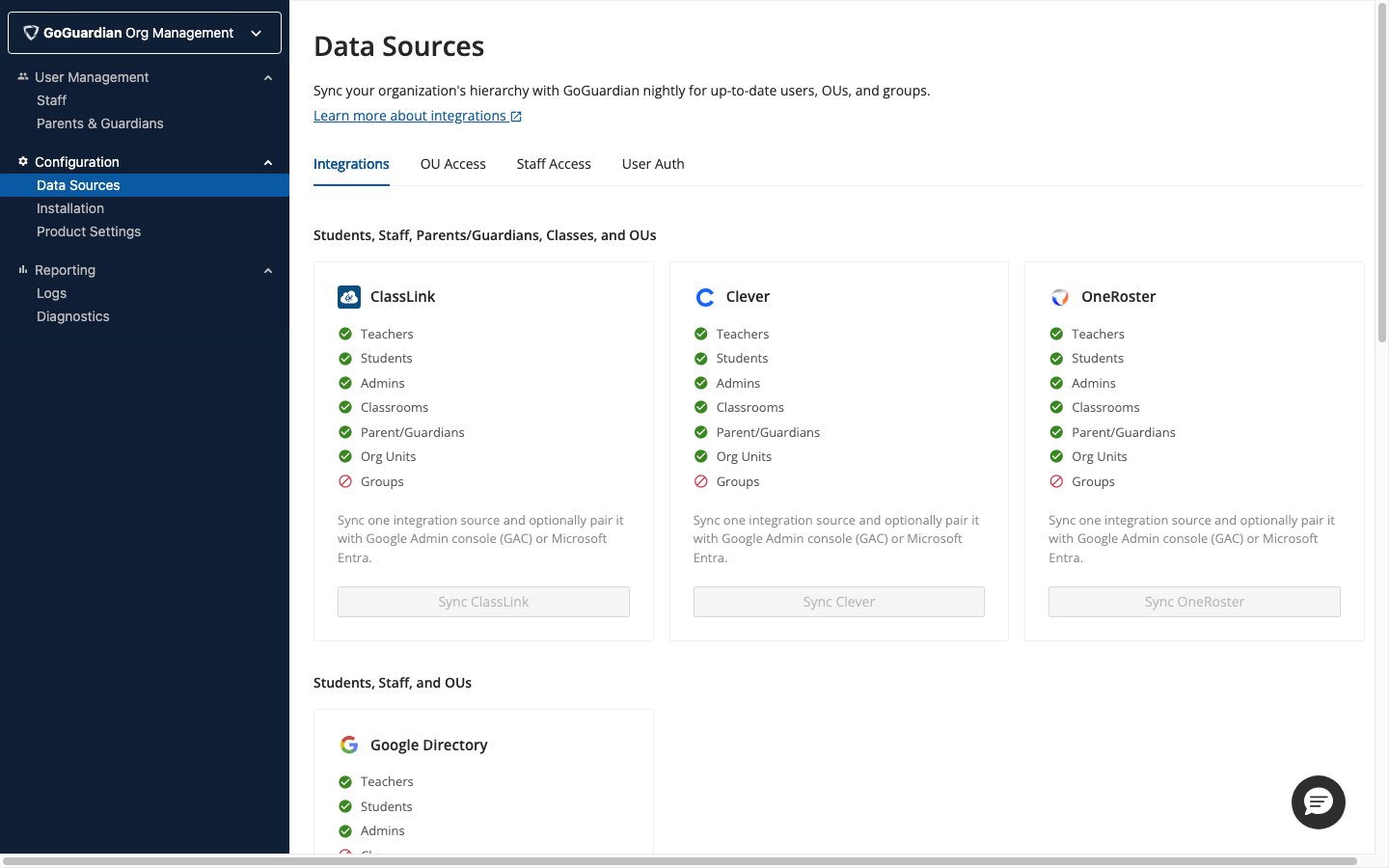Click the ClassLink card title

[x=403, y=297]
